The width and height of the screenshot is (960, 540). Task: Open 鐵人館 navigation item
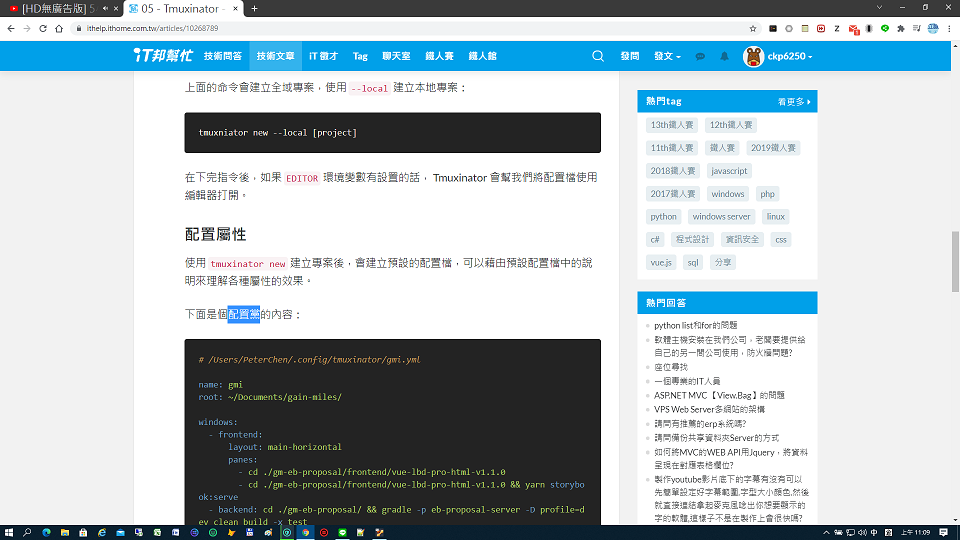pyautogui.click(x=482, y=56)
